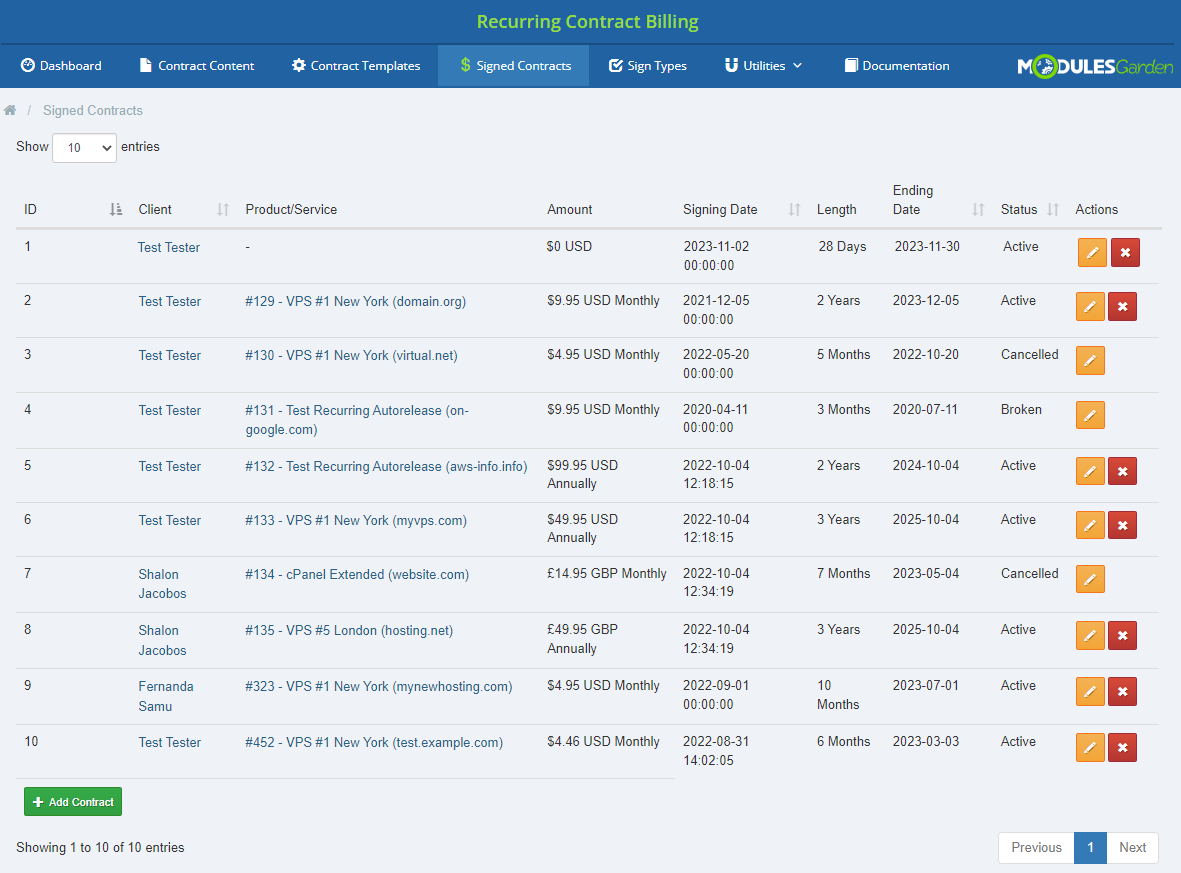Screen dimensions: 1181x873
Task: Click the 28 Days length cell
Action: (842, 246)
